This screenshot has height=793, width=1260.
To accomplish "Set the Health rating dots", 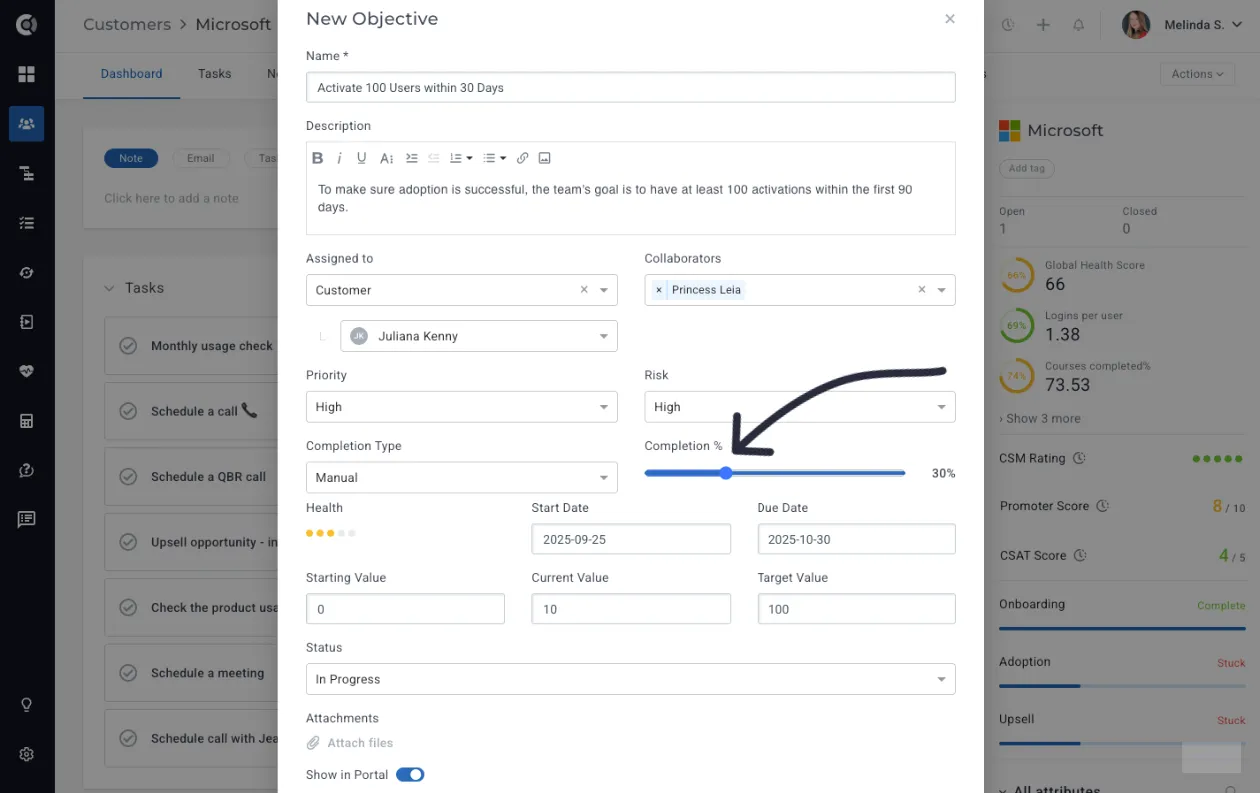I will pos(331,533).
